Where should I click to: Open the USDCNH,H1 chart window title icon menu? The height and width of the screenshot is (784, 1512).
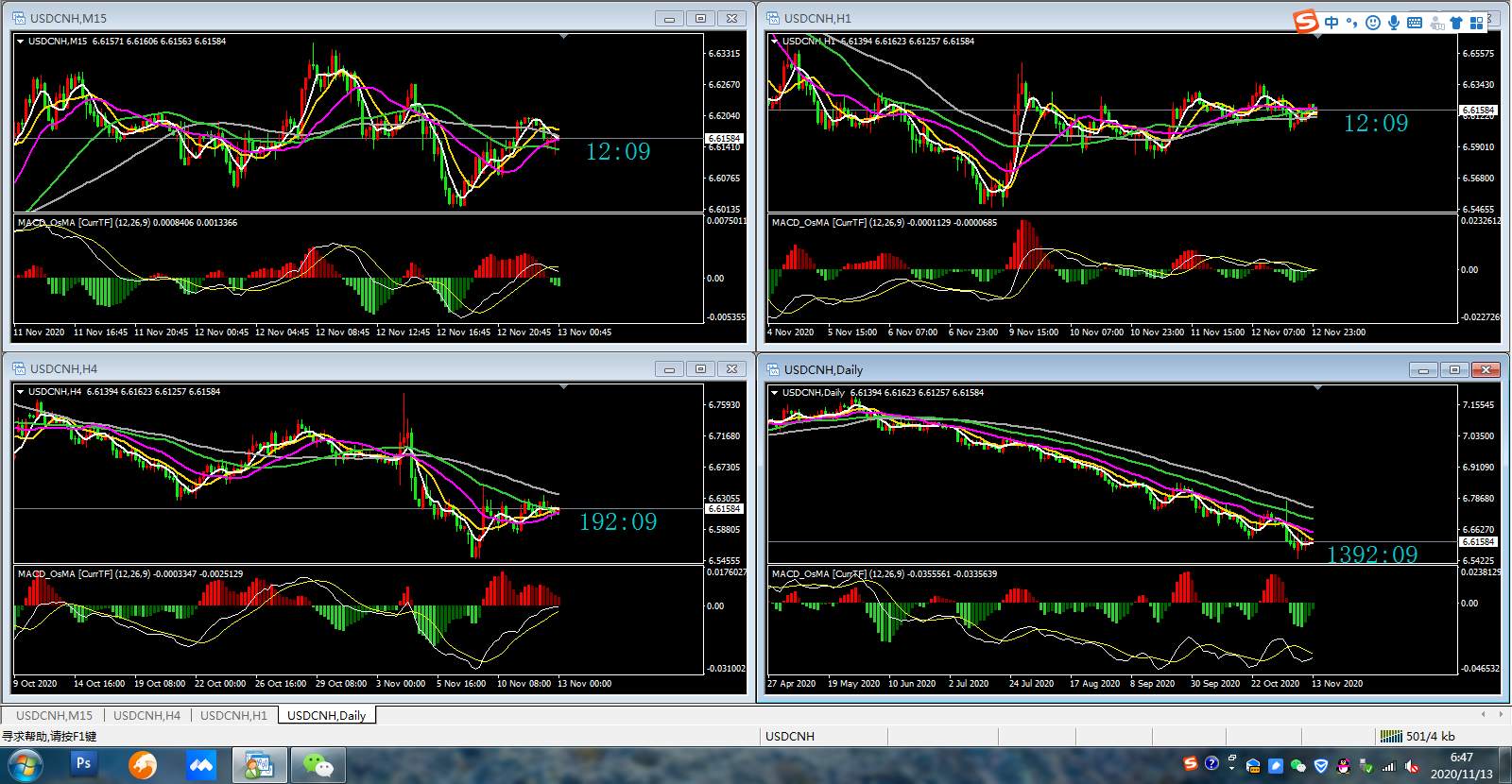click(773, 18)
